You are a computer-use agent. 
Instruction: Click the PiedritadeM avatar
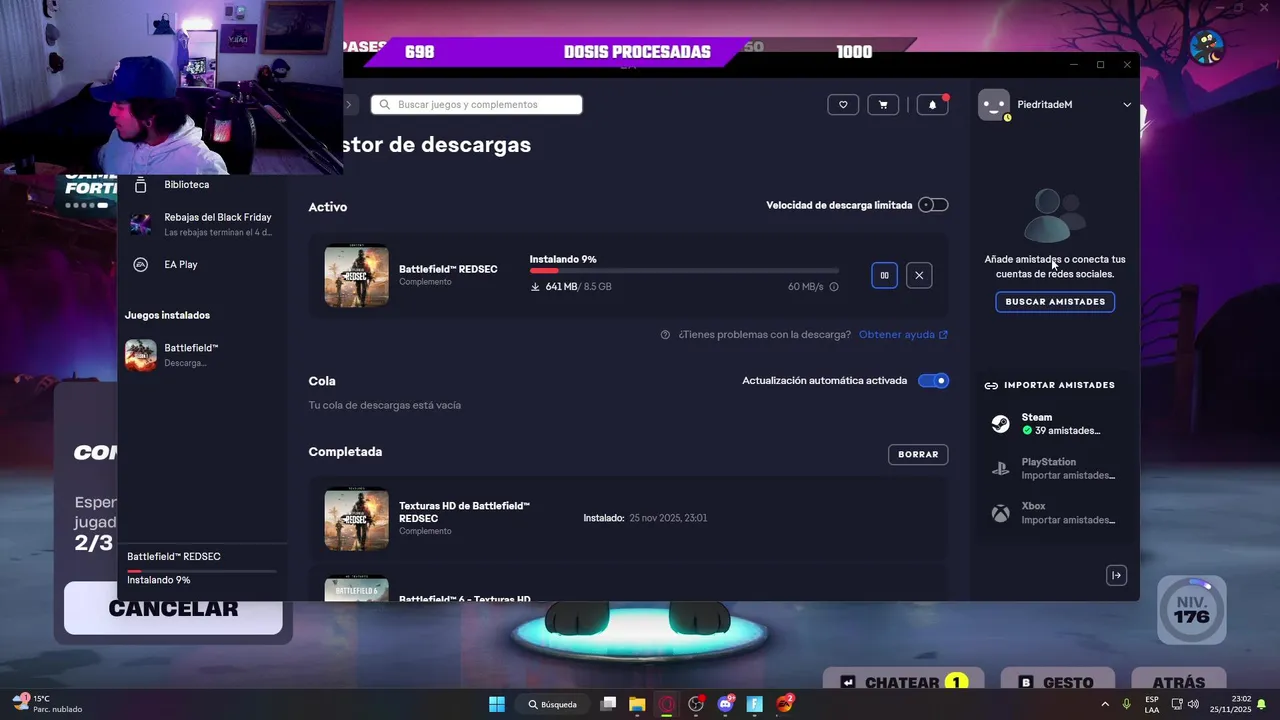[x=993, y=104]
